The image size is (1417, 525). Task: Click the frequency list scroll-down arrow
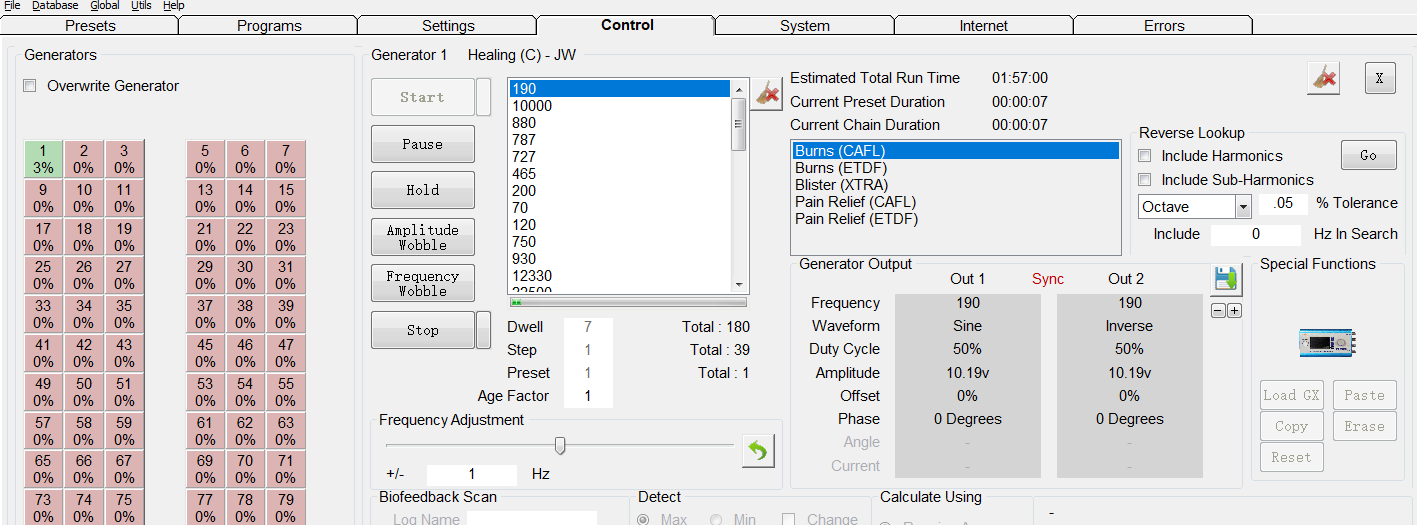pos(739,284)
